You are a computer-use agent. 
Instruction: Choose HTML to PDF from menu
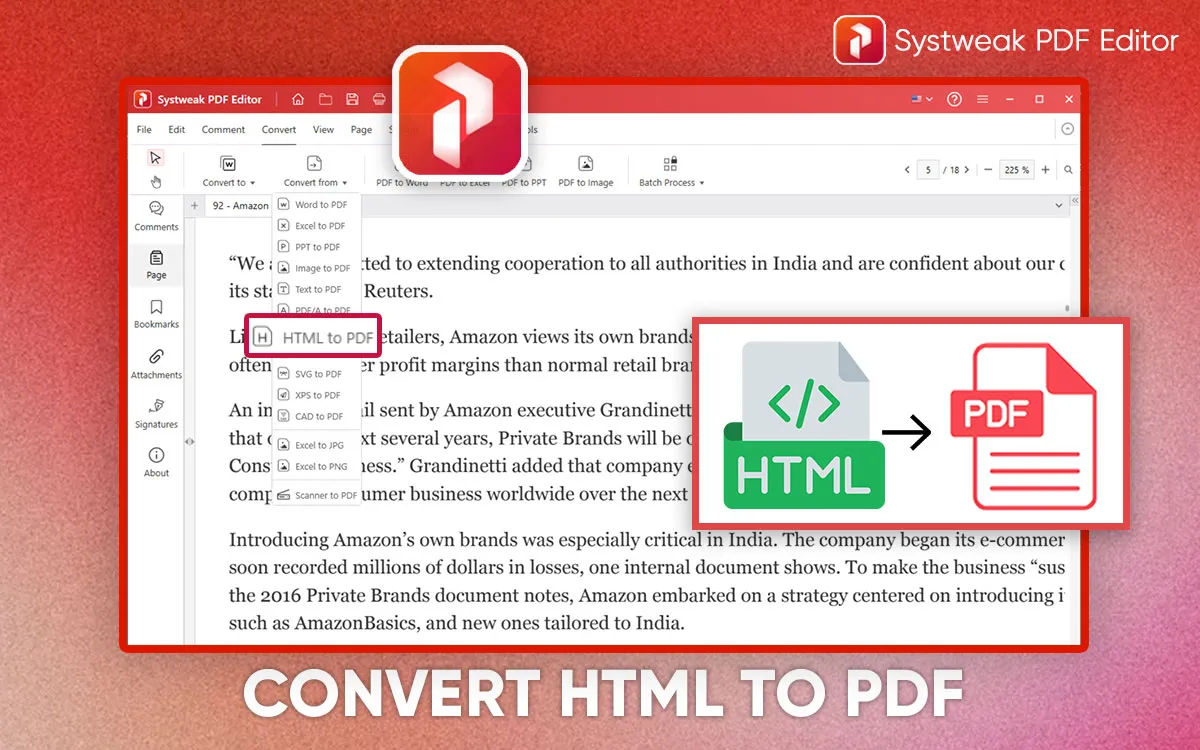point(314,338)
